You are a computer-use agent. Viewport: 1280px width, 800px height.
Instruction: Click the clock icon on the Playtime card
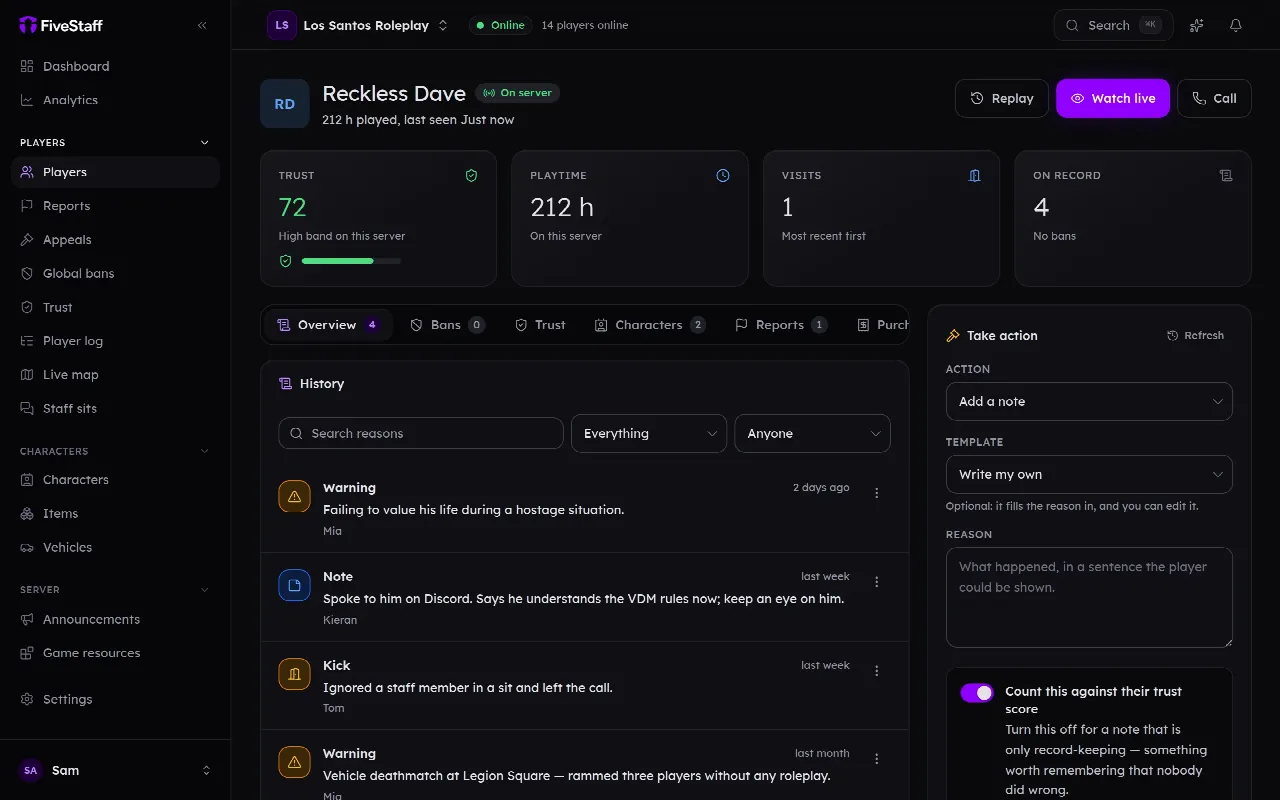tap(723, 176)
